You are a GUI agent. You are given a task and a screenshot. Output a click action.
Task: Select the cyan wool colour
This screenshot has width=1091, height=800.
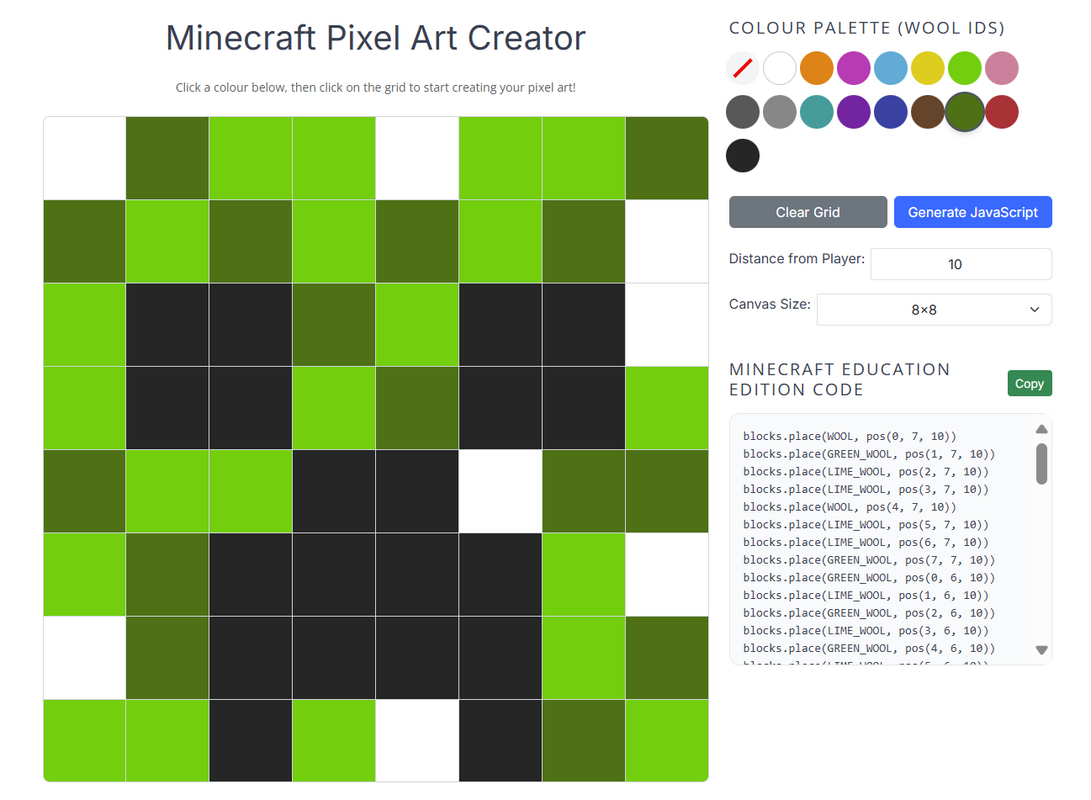point(817,112)
